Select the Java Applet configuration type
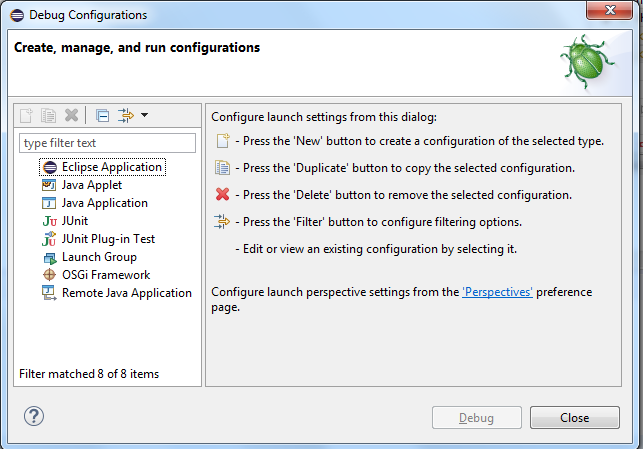This screenshot has width=643, height=449. point(91,185)
